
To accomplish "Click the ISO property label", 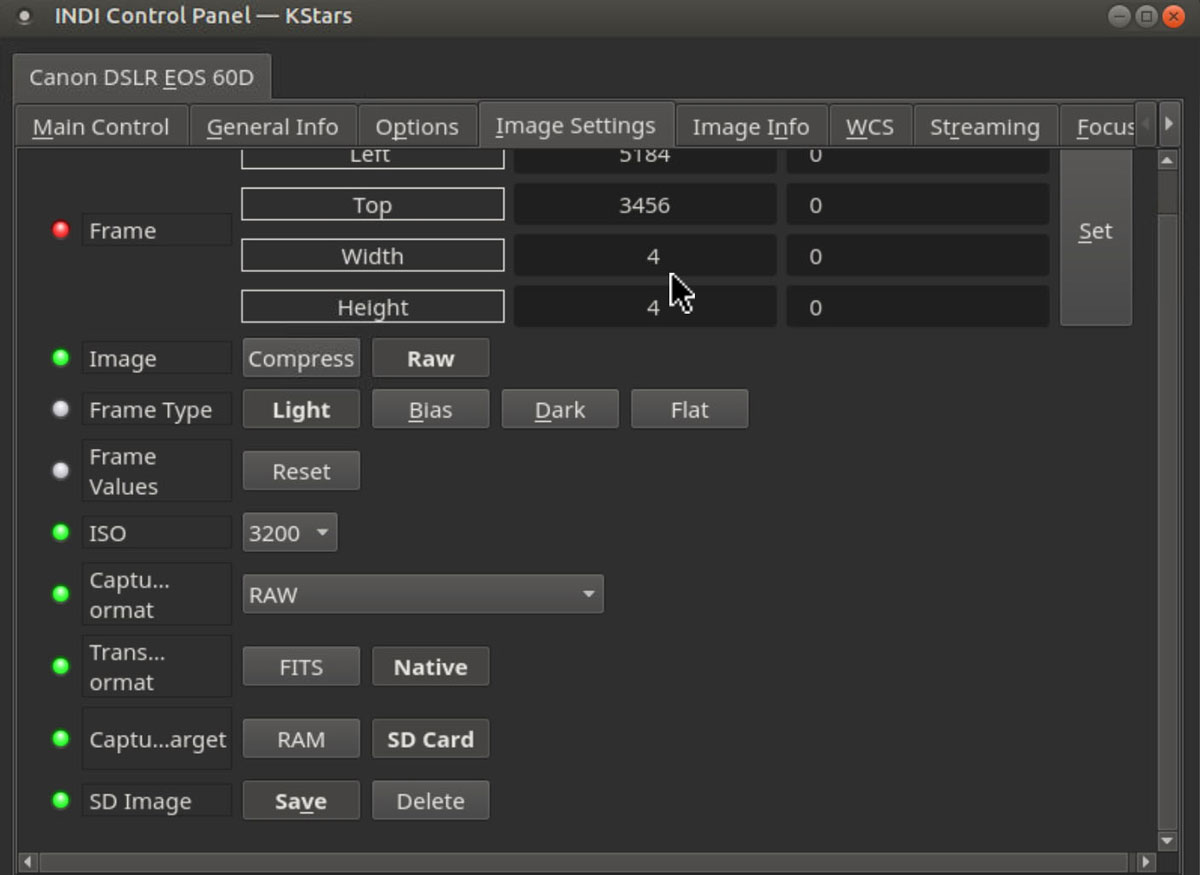I will [157, 533].
